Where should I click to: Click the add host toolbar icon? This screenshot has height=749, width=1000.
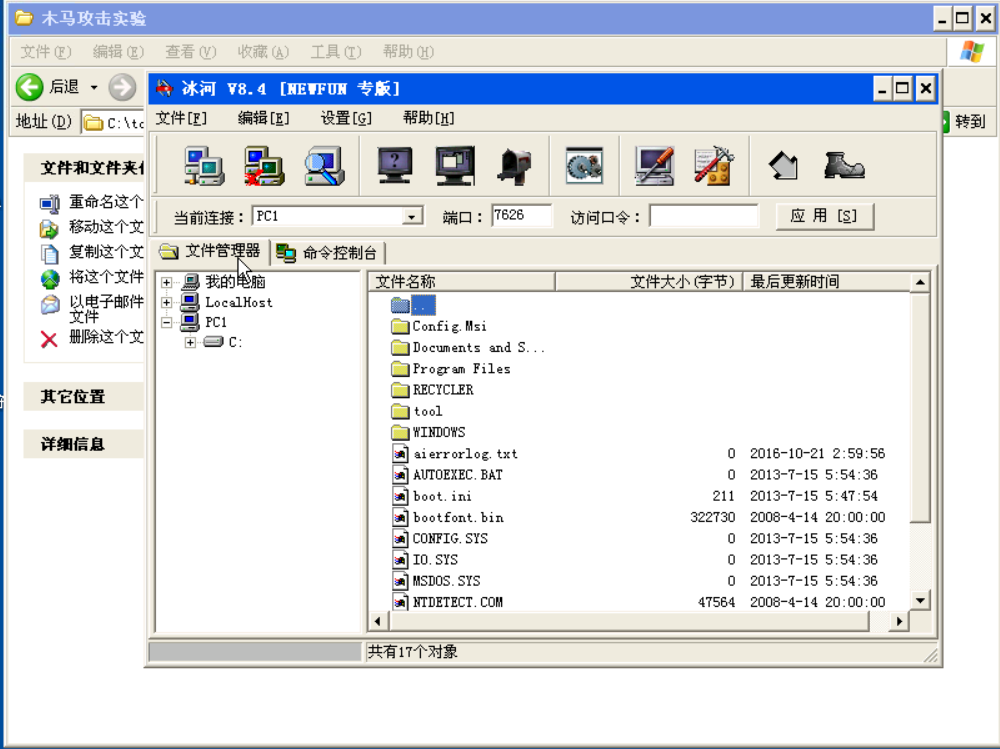(x=203, y=166)
